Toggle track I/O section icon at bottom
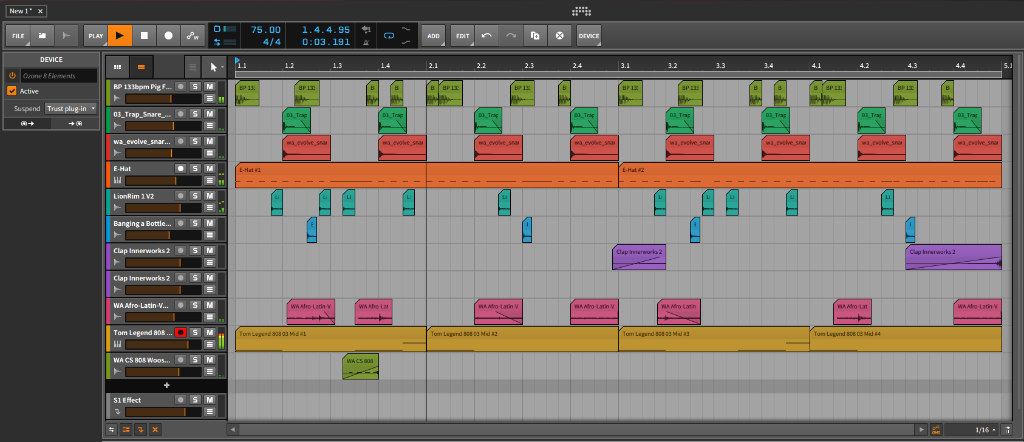1024x442 pixels. (112, 430)
